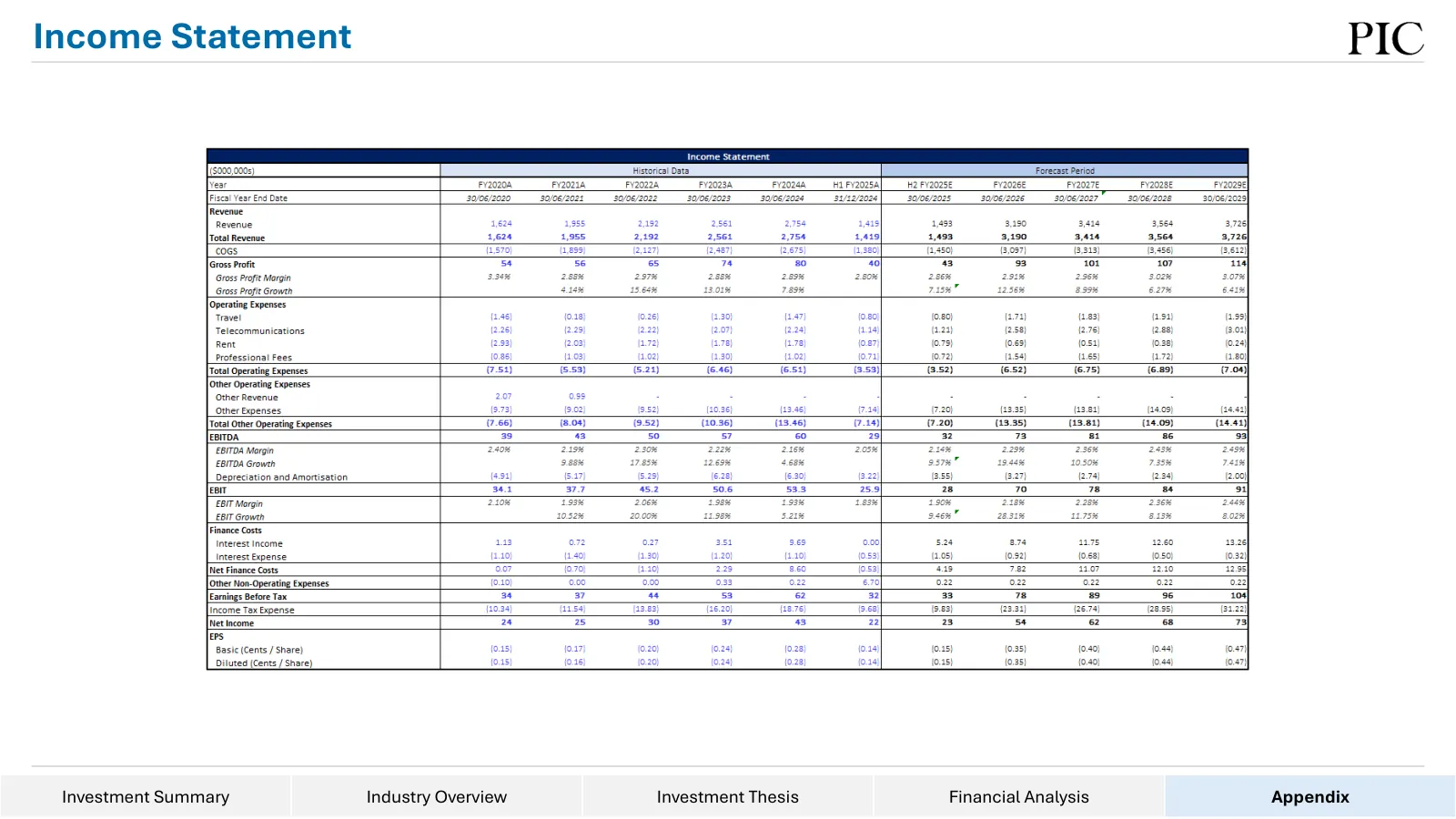Click the Earnings Before Tax label
The image size is (1456, 819).
pyautogui.click(x=248, y=597)
